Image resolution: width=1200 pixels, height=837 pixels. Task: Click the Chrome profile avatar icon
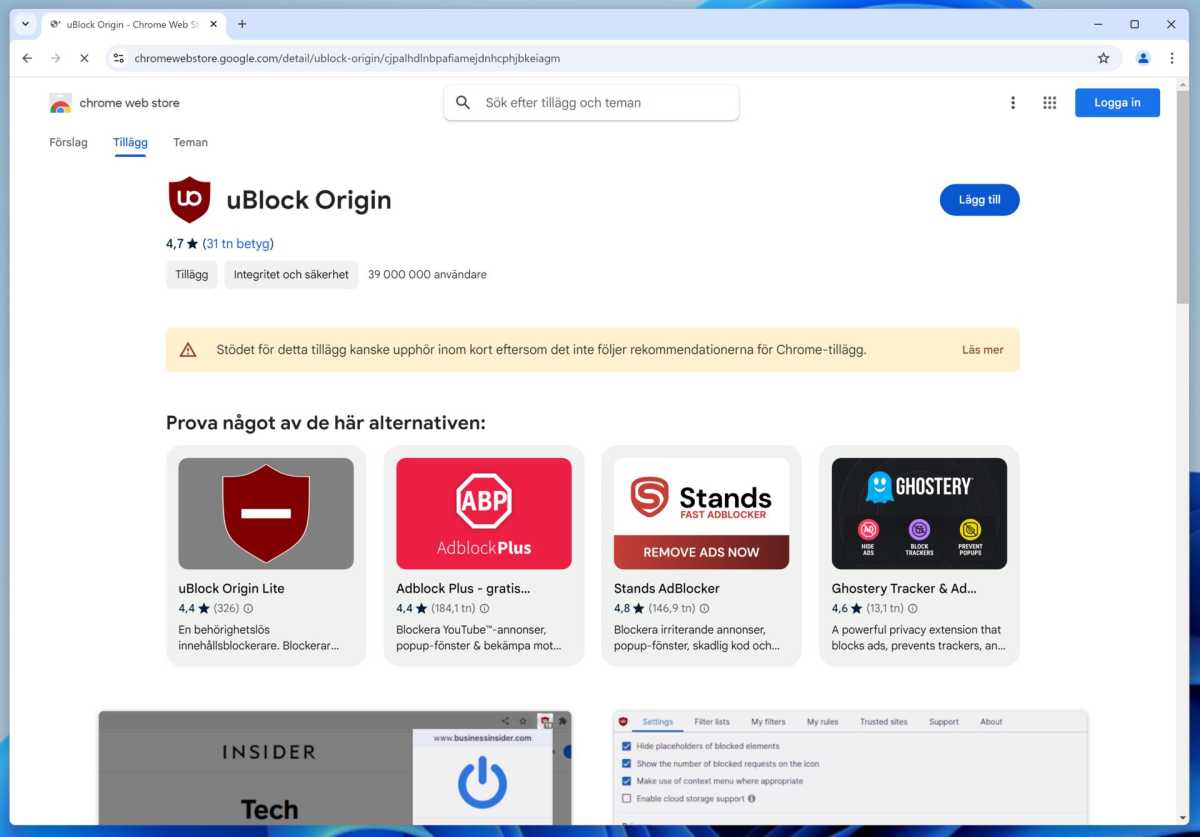pos(1143,58)
